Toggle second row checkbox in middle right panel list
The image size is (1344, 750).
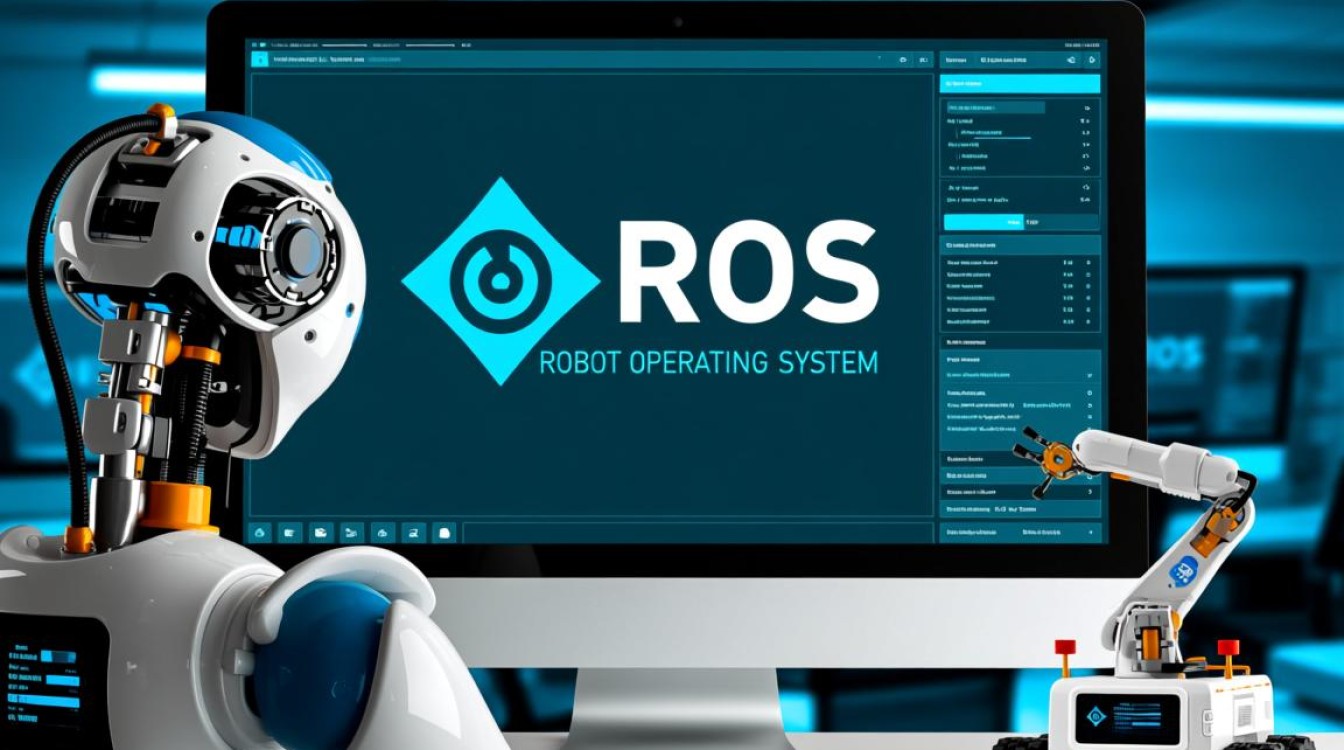pos(1086,274)
